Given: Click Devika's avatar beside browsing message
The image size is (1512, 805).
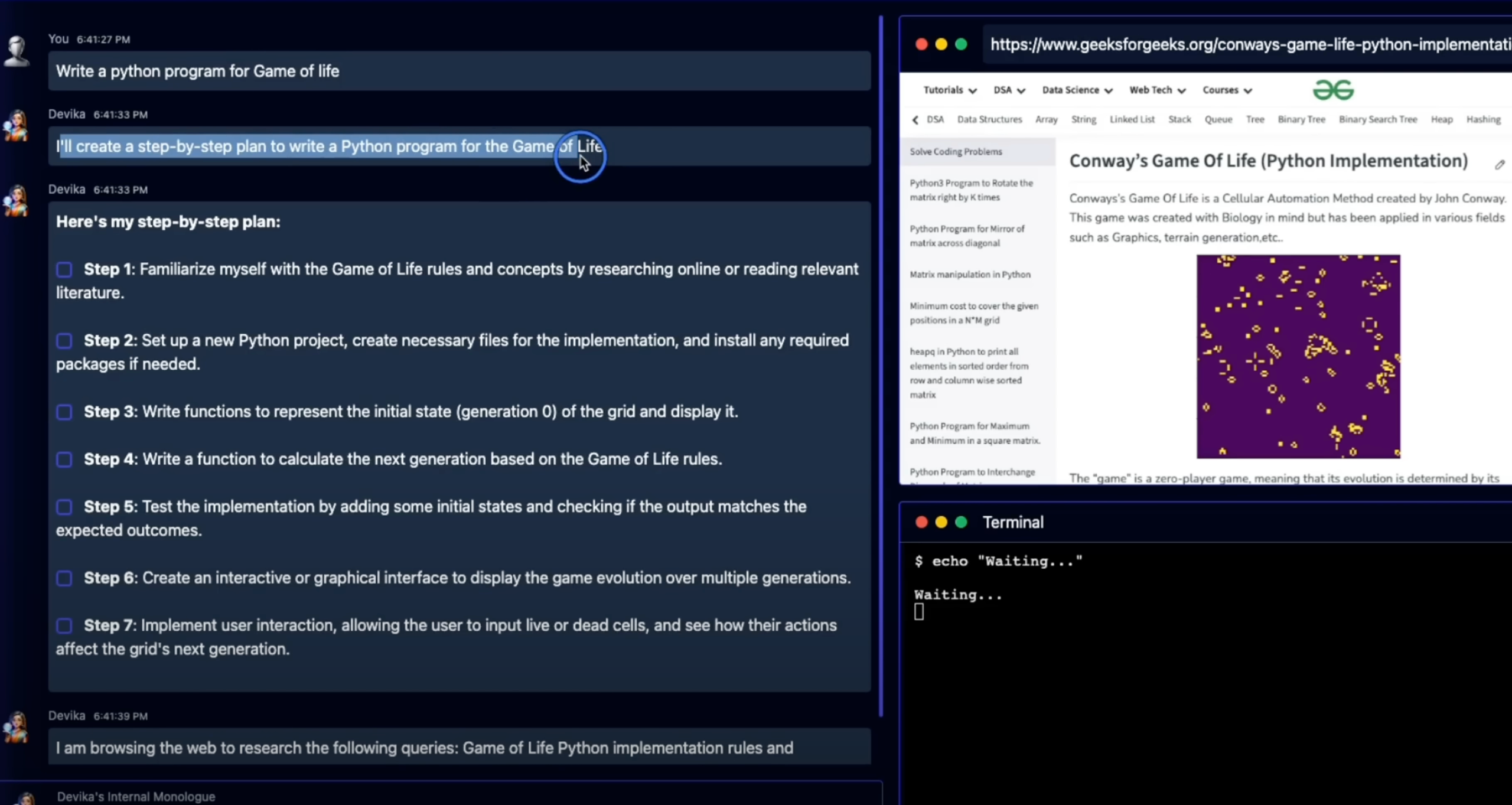Looking at the screenshot, I should (x=17, y=727).
